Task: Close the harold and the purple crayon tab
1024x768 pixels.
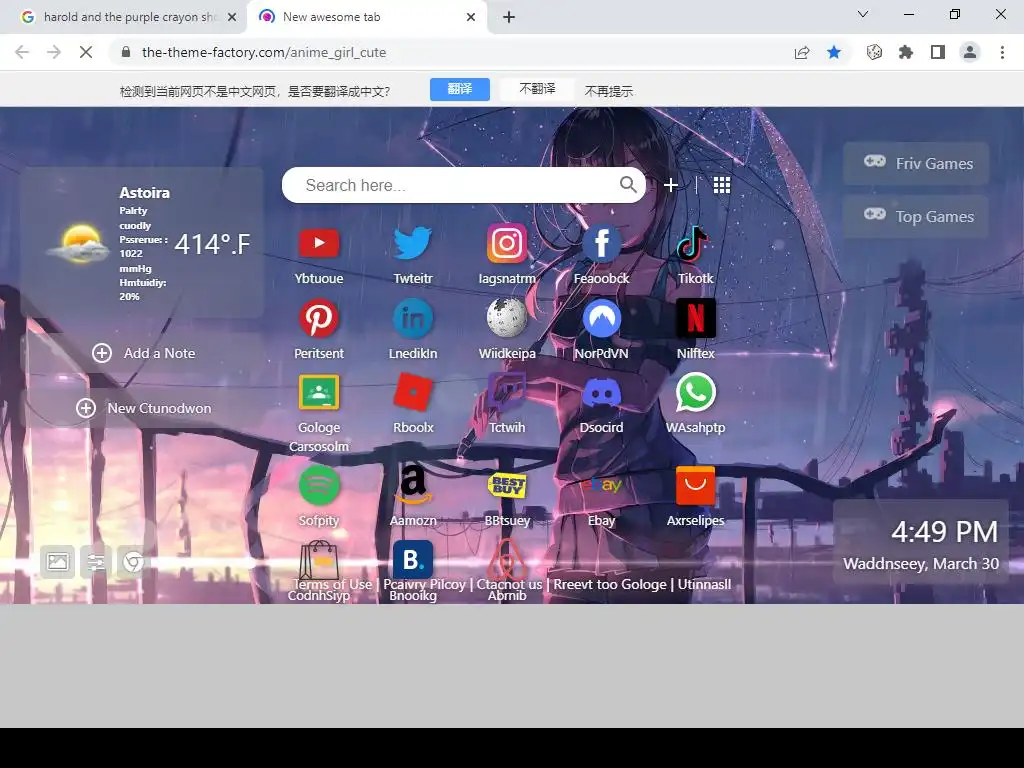Action: click(232, 17)
